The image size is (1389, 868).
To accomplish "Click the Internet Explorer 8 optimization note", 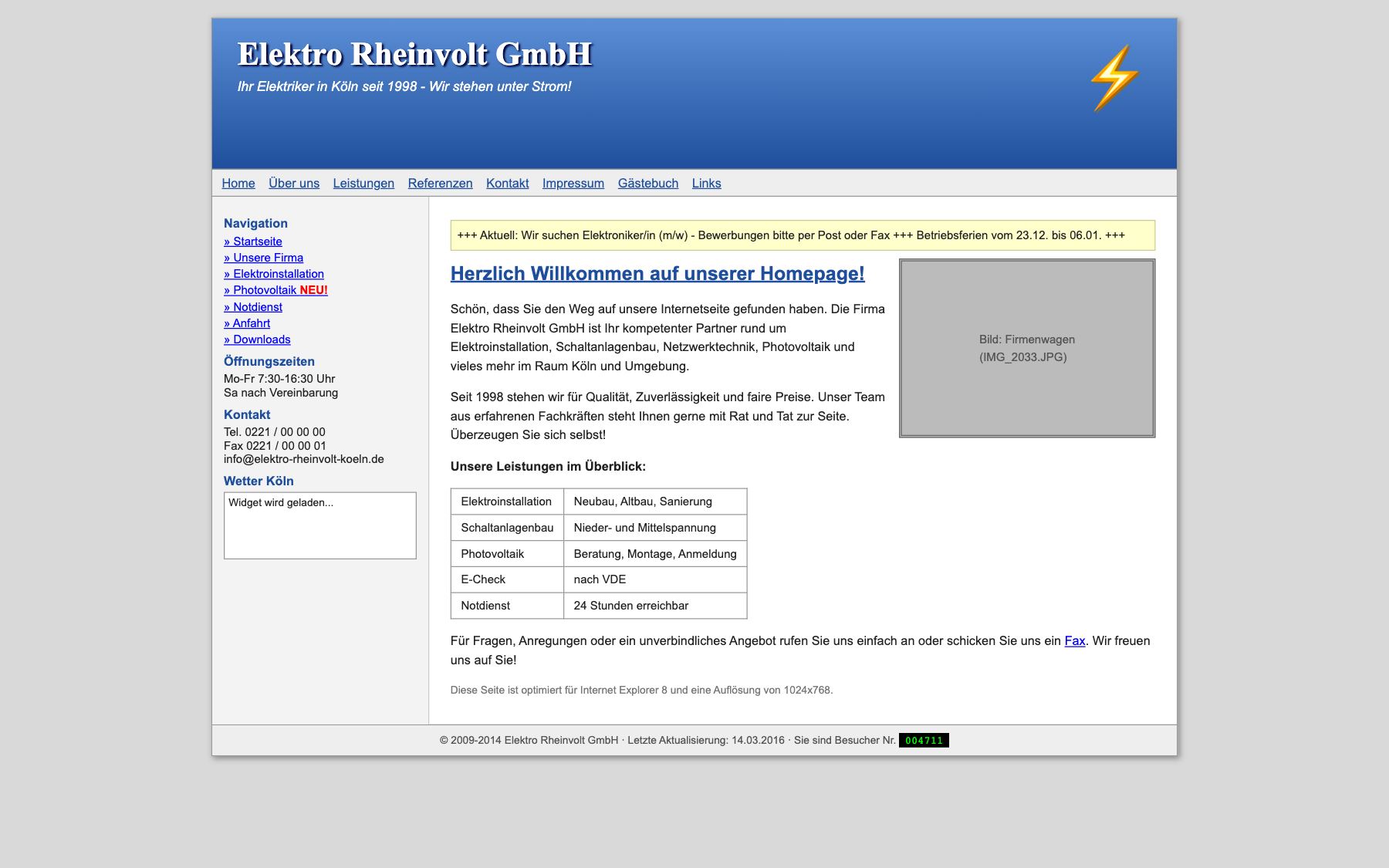I will [642, 690].
